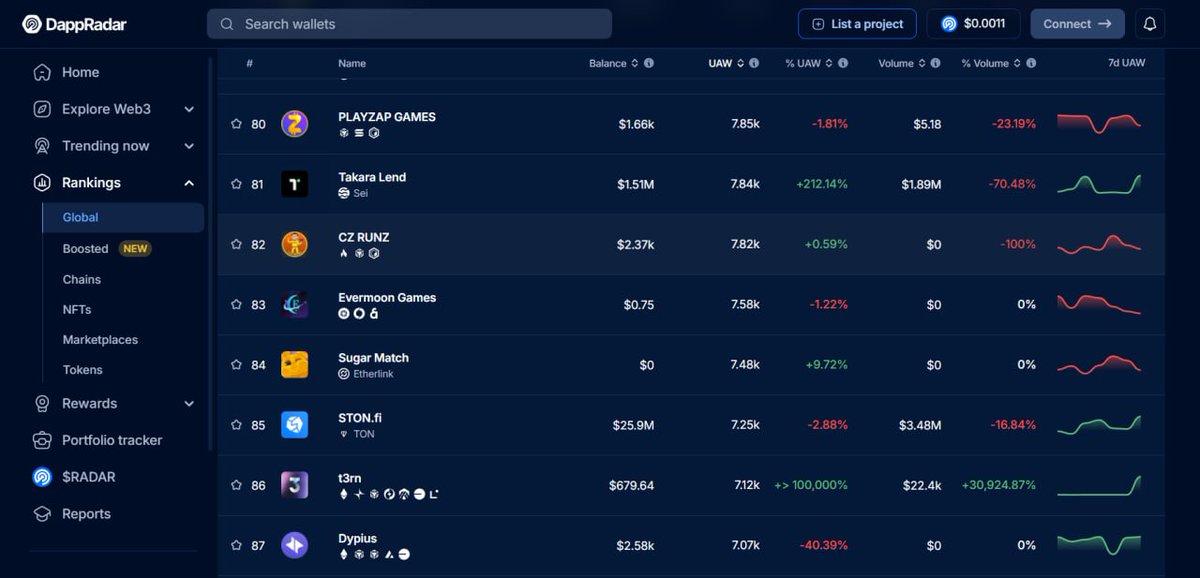
Task: Click STON.fi balance $25.9M
Action: (633, 425)
